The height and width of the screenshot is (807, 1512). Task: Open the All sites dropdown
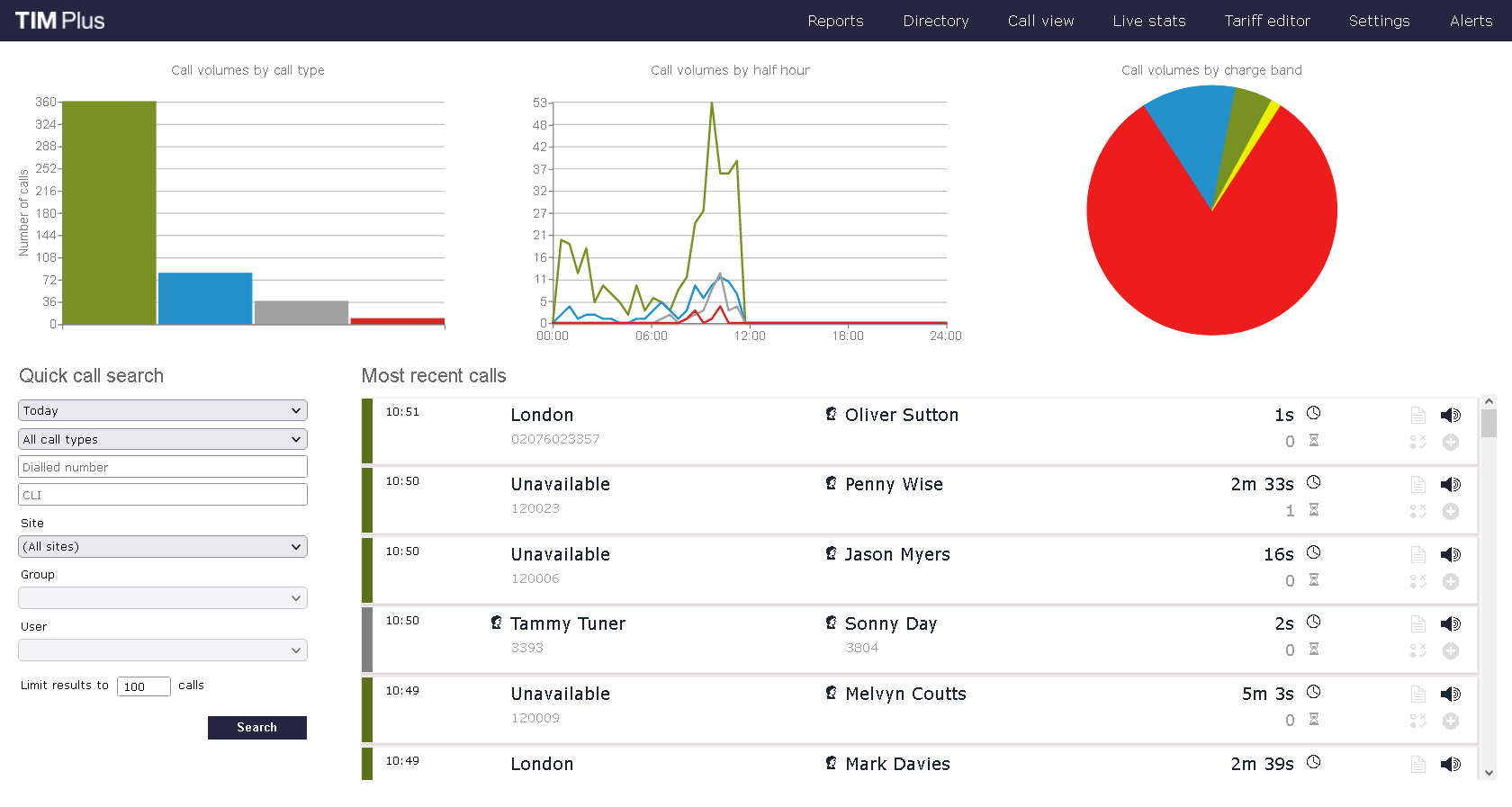pyautogui.click(x=163, y=547)
